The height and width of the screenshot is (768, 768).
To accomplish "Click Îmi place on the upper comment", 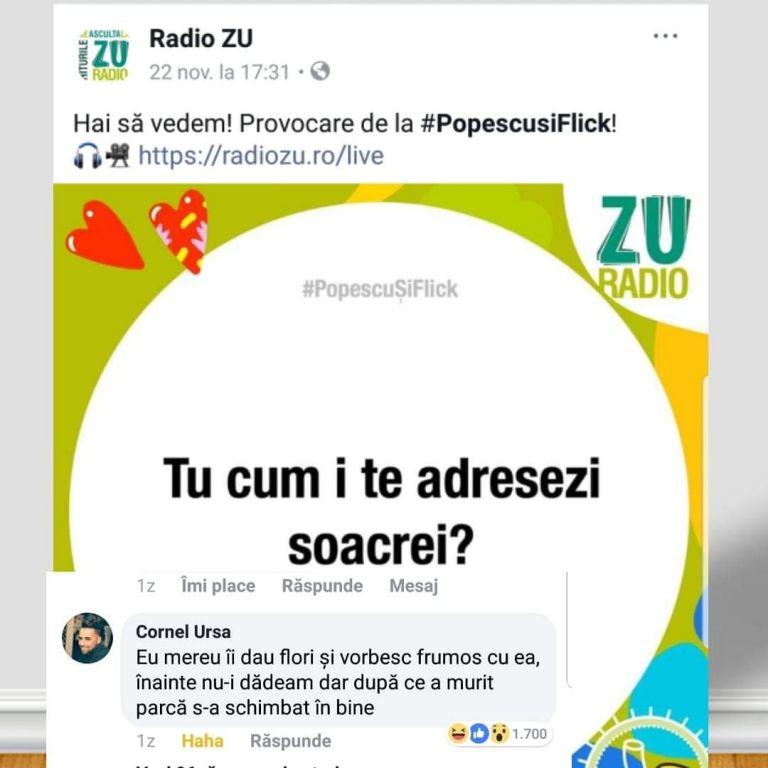I will (x=218, y=586).
